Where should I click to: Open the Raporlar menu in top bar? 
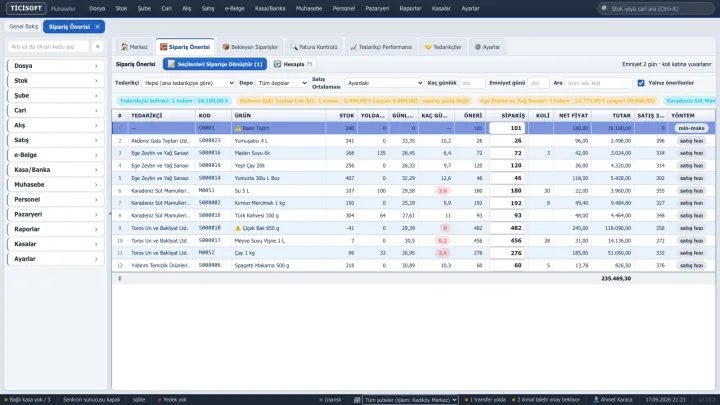[x=411, y=8]
